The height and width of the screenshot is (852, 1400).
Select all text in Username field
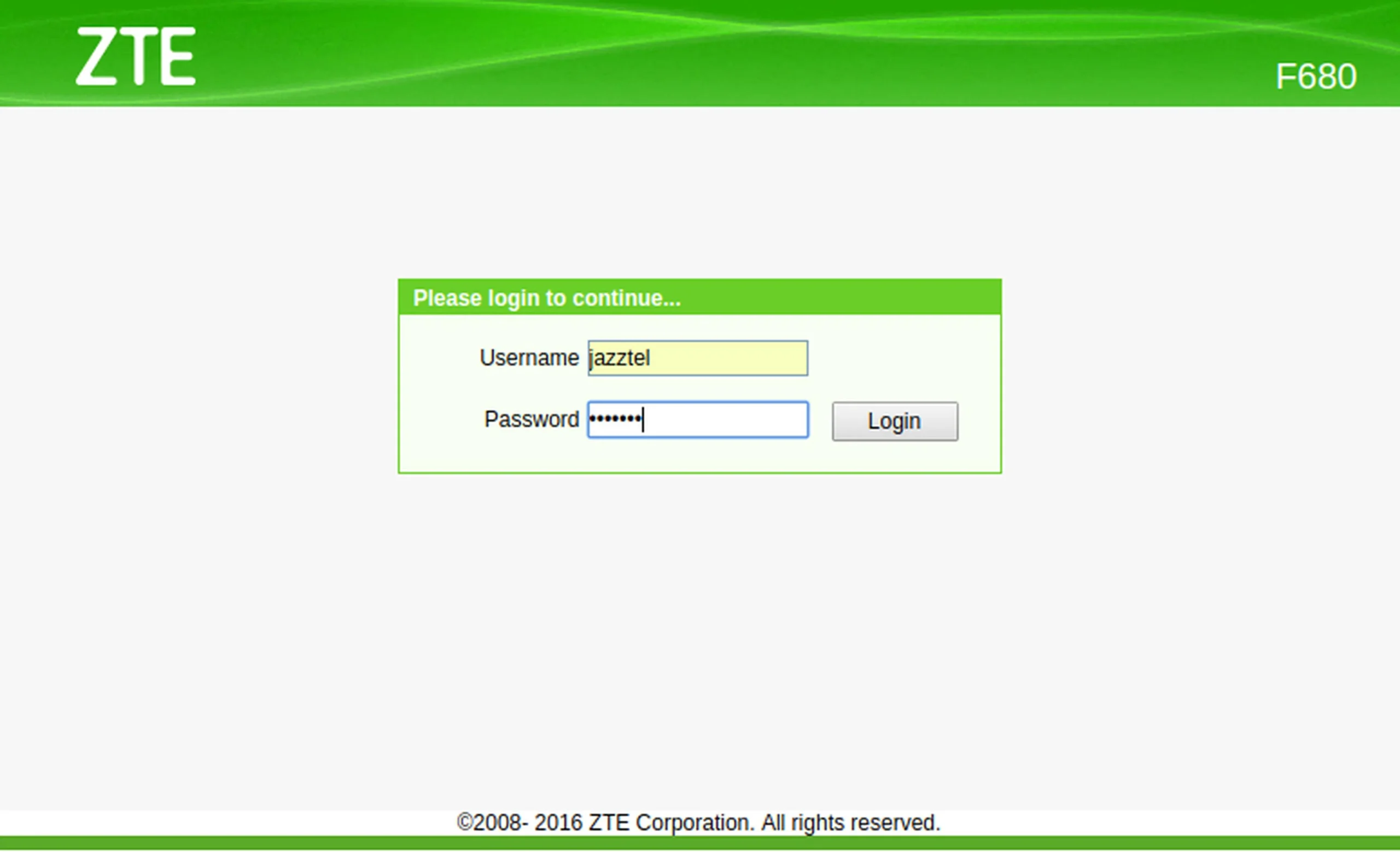pos(697,358)
